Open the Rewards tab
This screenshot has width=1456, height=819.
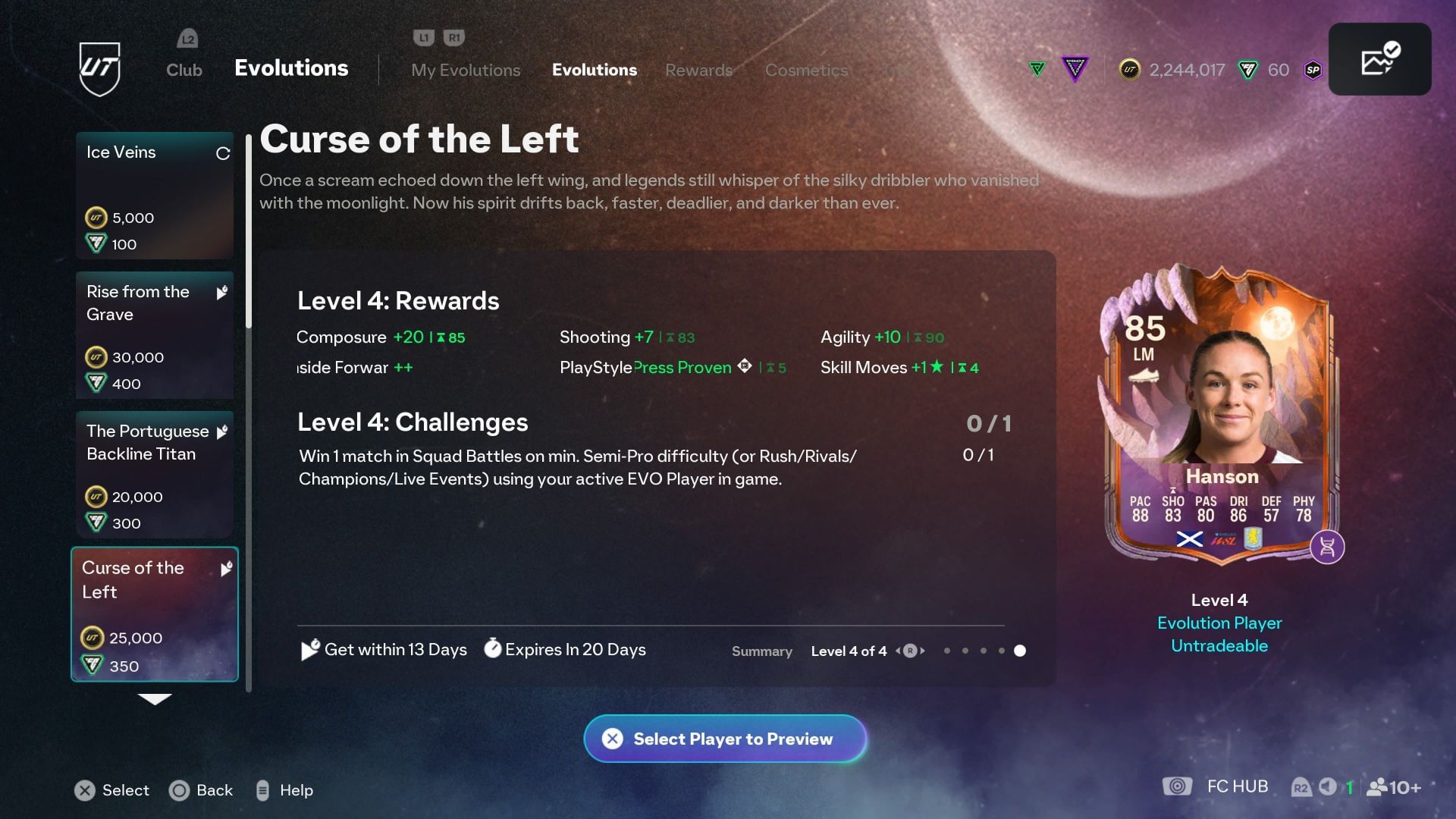point(698,70)
